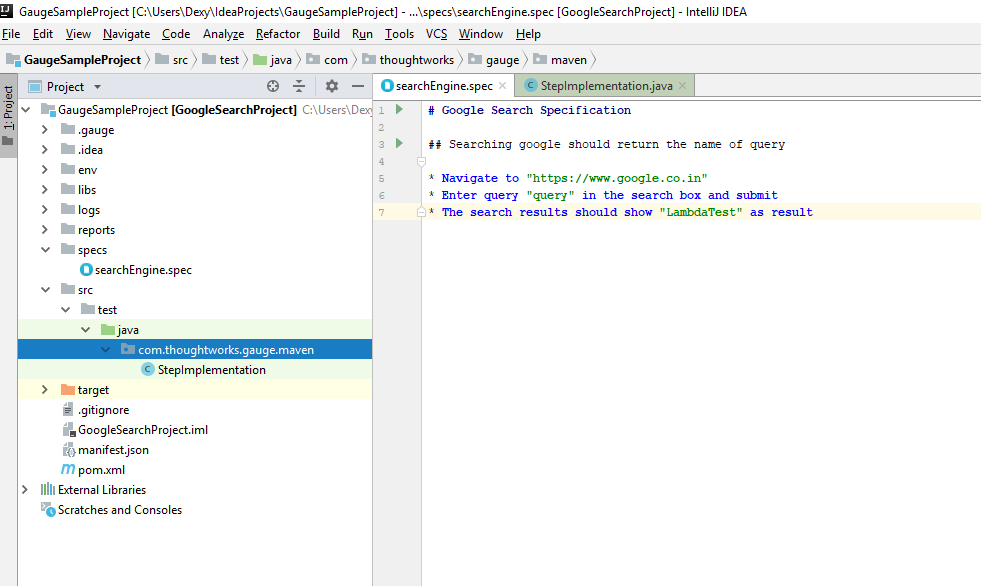Screen dimensions: 981x586
Task: Collapse the specs folder
Action: pyautogui.click(x=45, y=250)
